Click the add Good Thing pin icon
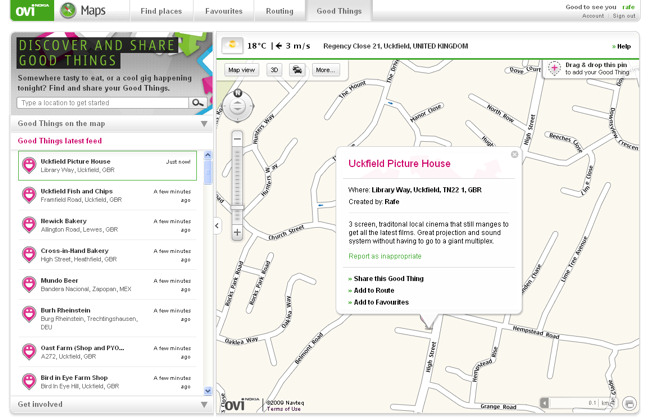The width and height of the screenshot is (650, 420). pos(554,68)
